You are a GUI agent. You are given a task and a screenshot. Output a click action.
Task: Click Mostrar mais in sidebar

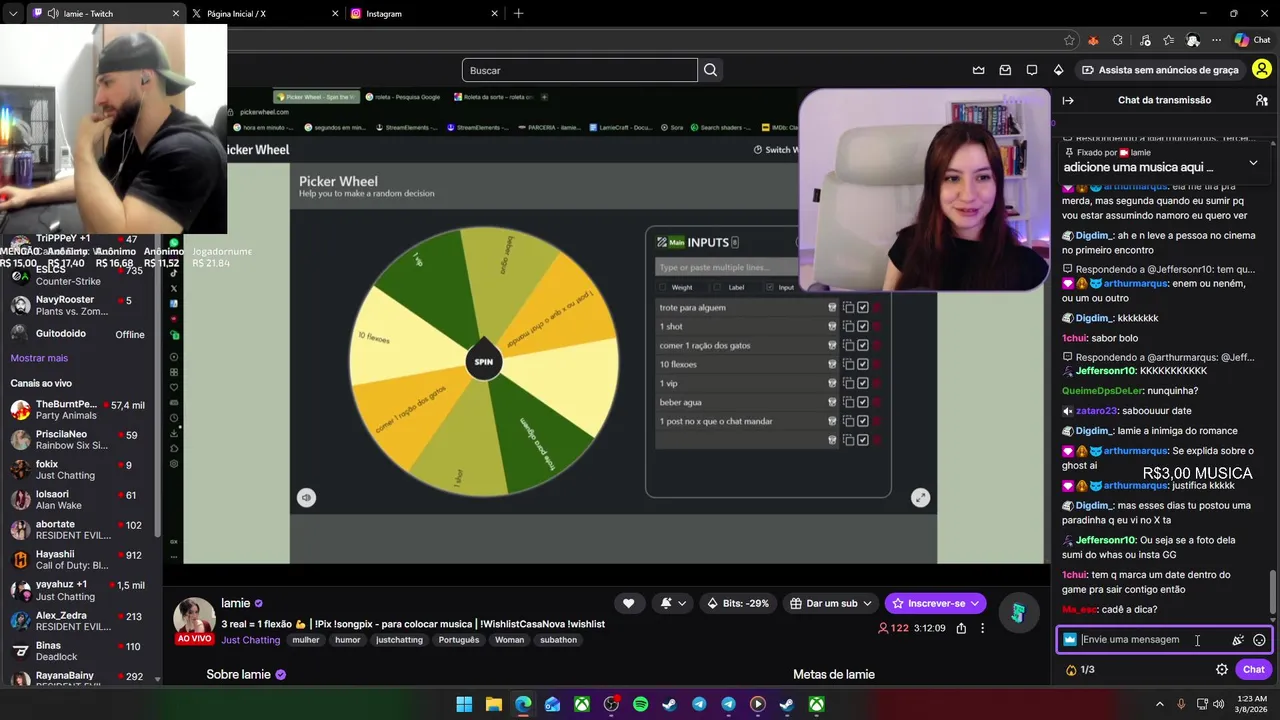point(39,358)
